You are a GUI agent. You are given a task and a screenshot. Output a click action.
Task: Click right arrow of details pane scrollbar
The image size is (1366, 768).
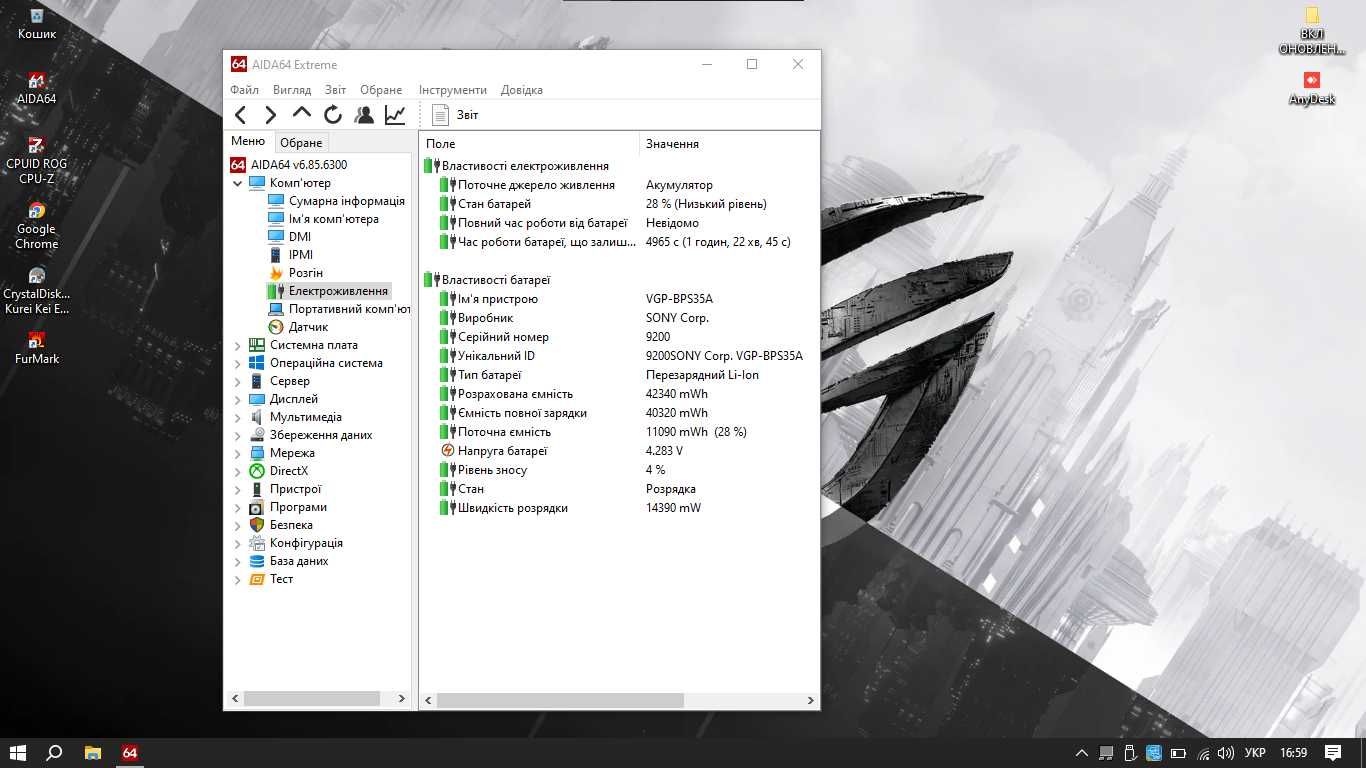[x=810, y=700]
